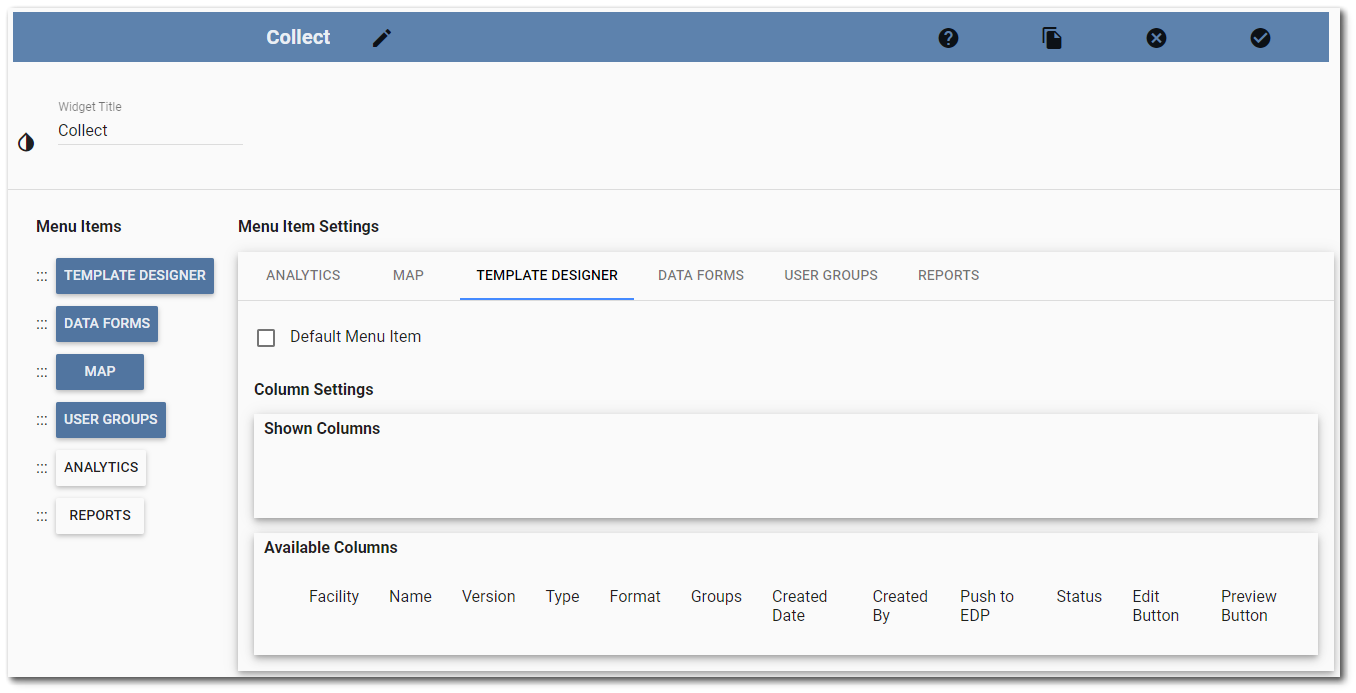Save with the checkmark circle icon
This screenshot has width=1356, height=693.
(1260, 38)
